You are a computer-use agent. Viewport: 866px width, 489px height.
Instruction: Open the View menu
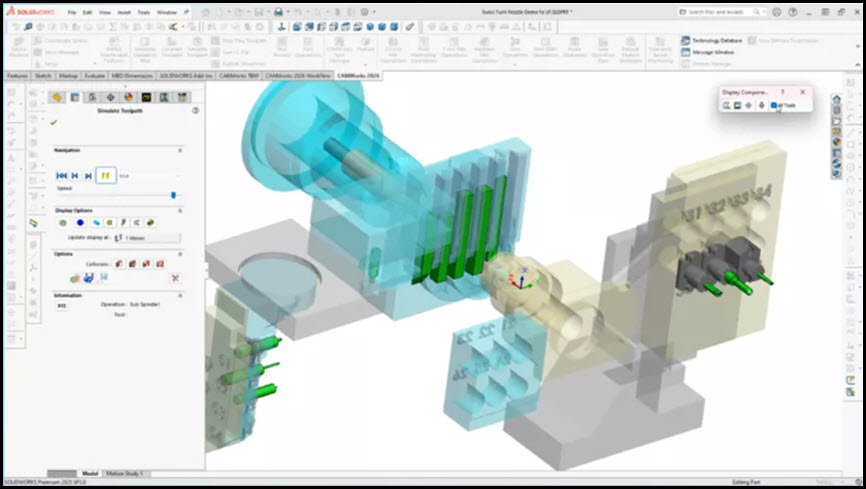[x=105, y=12]
